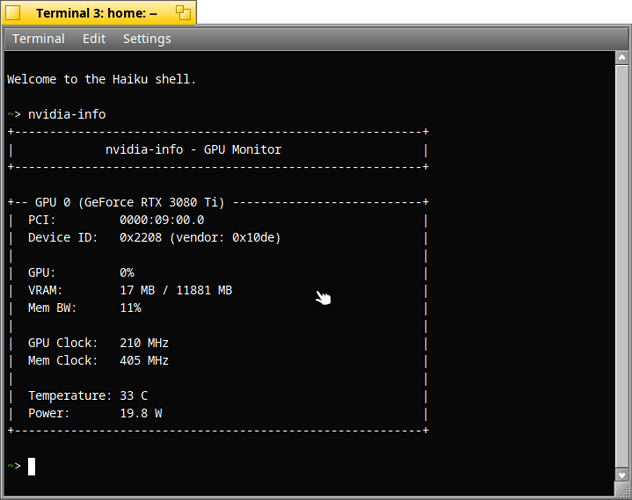Click the 'Temperature:' label
632x500 pixels.
coord(70,396)
